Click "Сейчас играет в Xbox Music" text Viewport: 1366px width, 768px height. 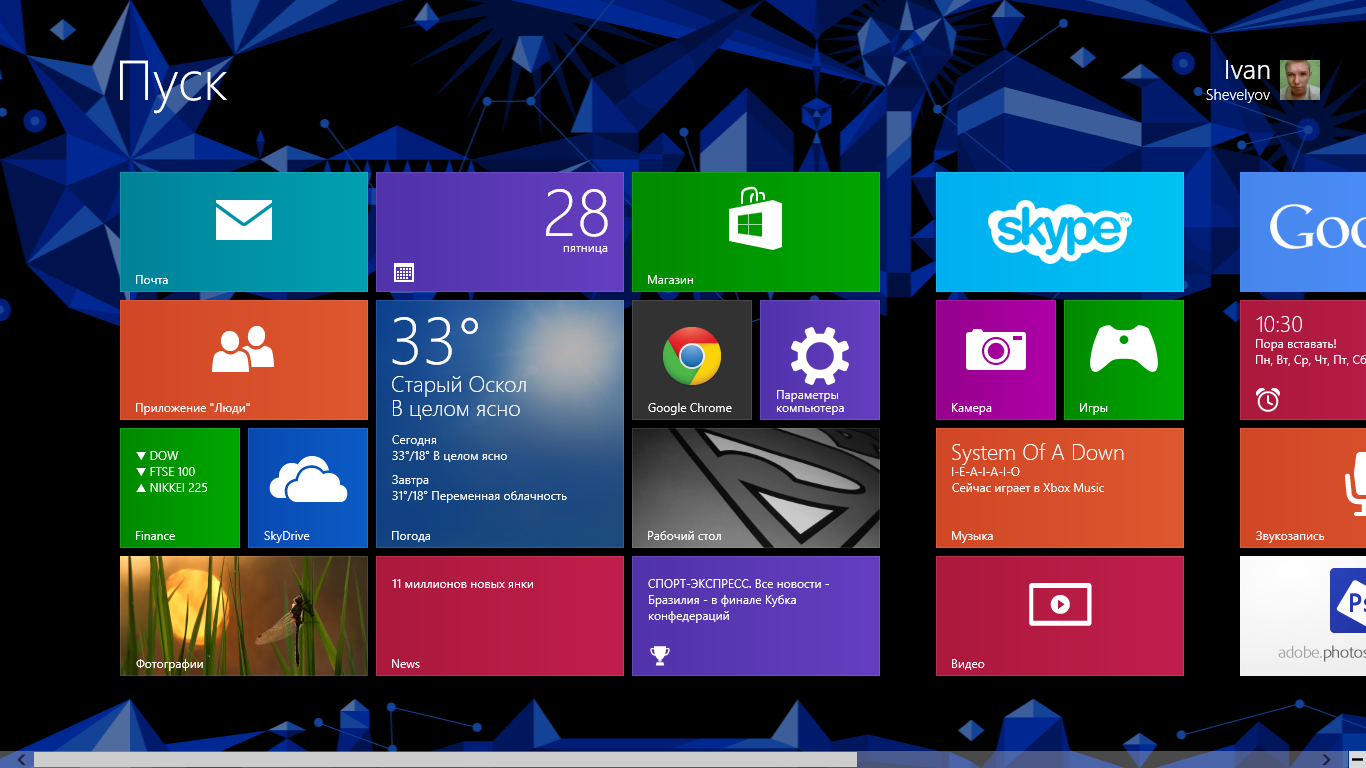pos(1028,488)
